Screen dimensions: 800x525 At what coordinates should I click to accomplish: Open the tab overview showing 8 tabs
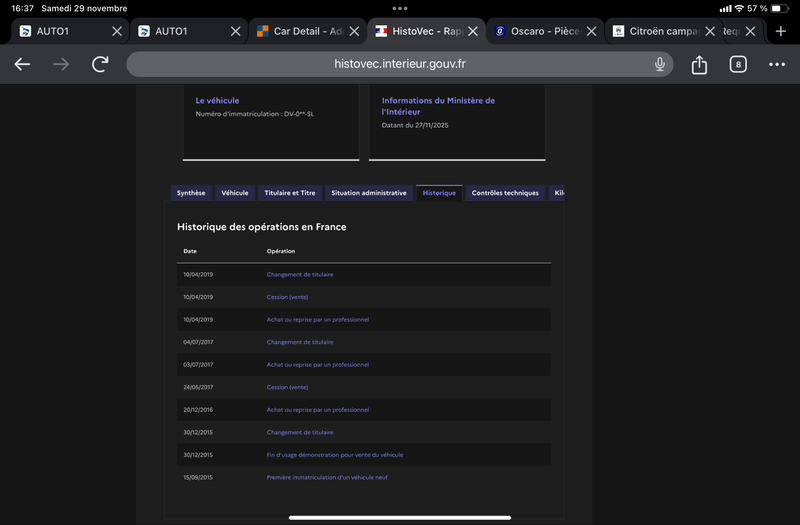tap(738, 64)
